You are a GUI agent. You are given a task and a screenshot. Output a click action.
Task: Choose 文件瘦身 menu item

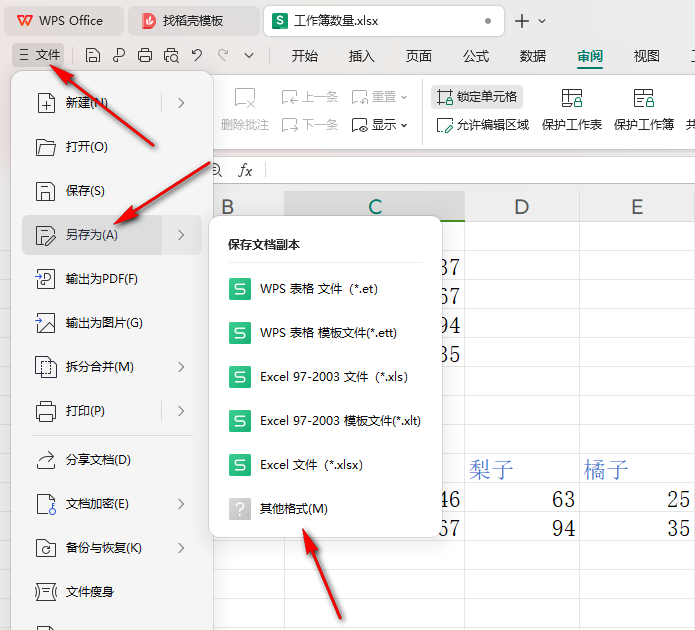(x=112, y=592)
